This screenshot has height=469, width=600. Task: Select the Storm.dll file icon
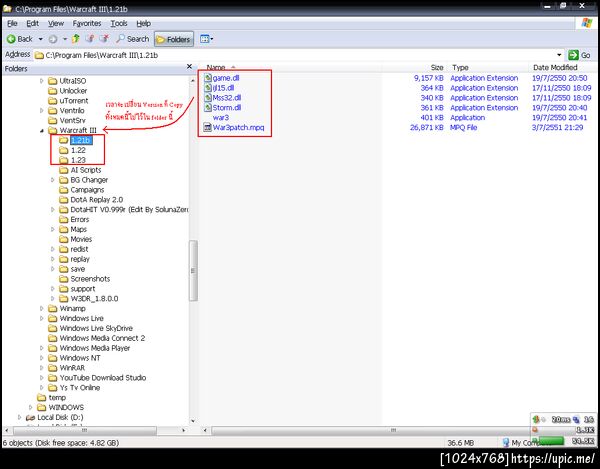(x=208, y=108)
